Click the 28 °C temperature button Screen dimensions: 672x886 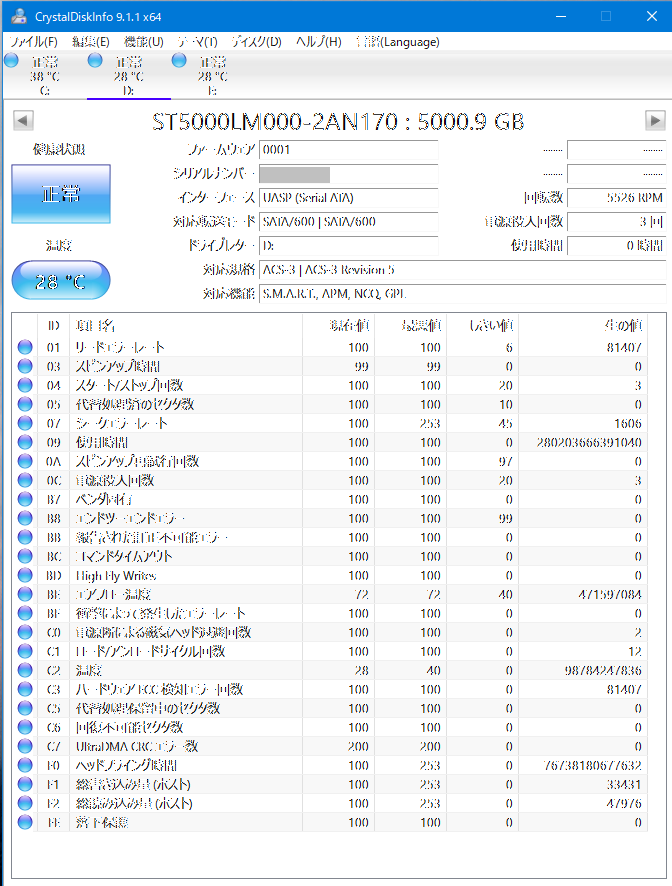pos(60,280)
